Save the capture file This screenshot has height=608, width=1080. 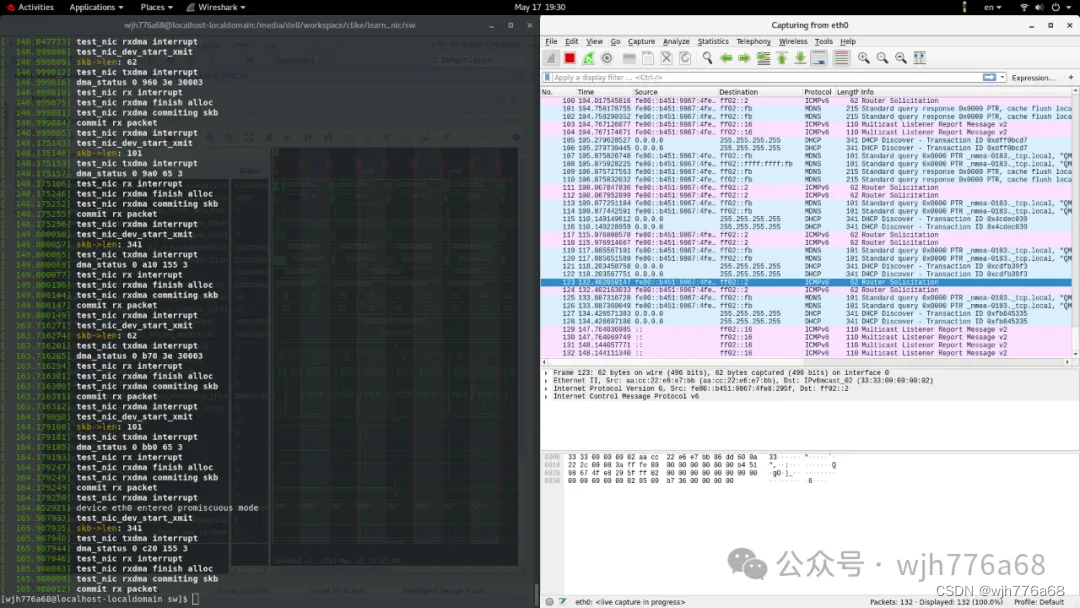click(x=647, y=59)
